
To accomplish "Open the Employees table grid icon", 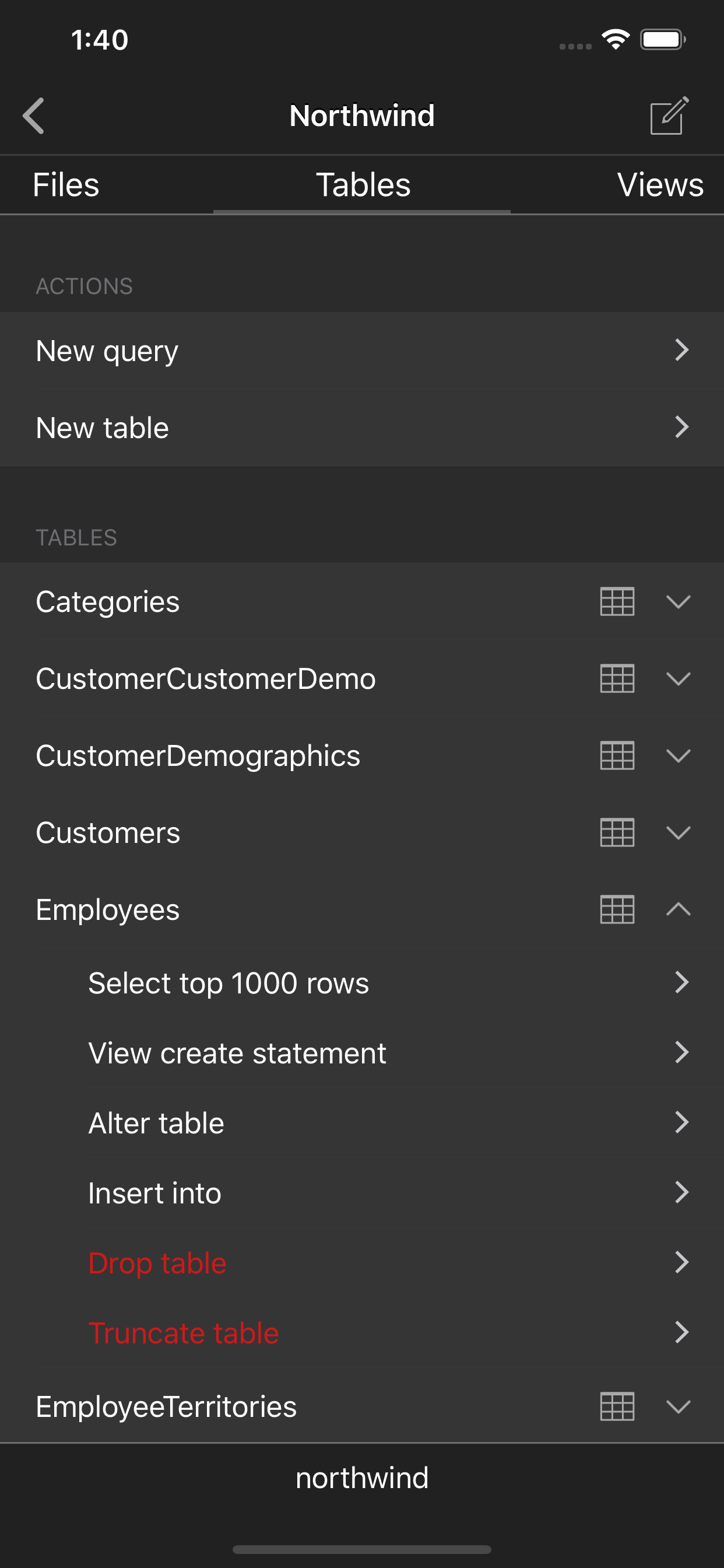I will pyautogui.click(x=617, y=909).
